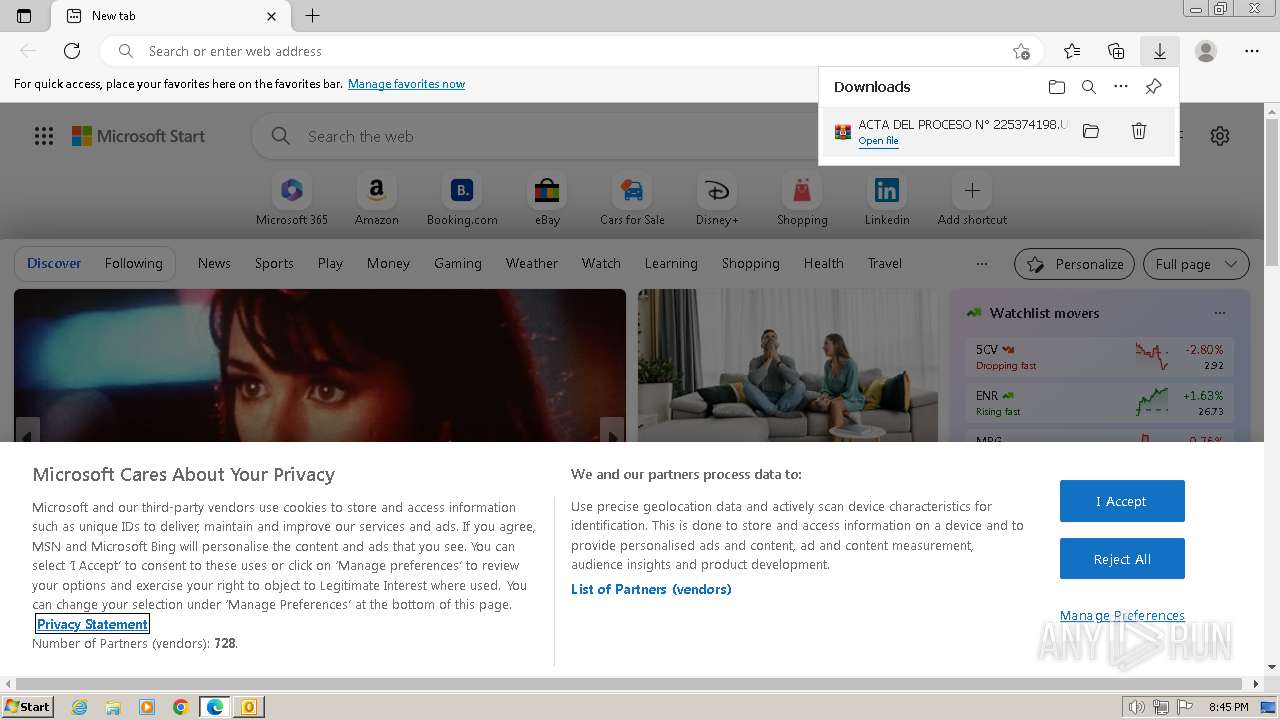Click Open file under downloaded archive
Viewport: 1280px width, 720px height.
click(878, 141)
